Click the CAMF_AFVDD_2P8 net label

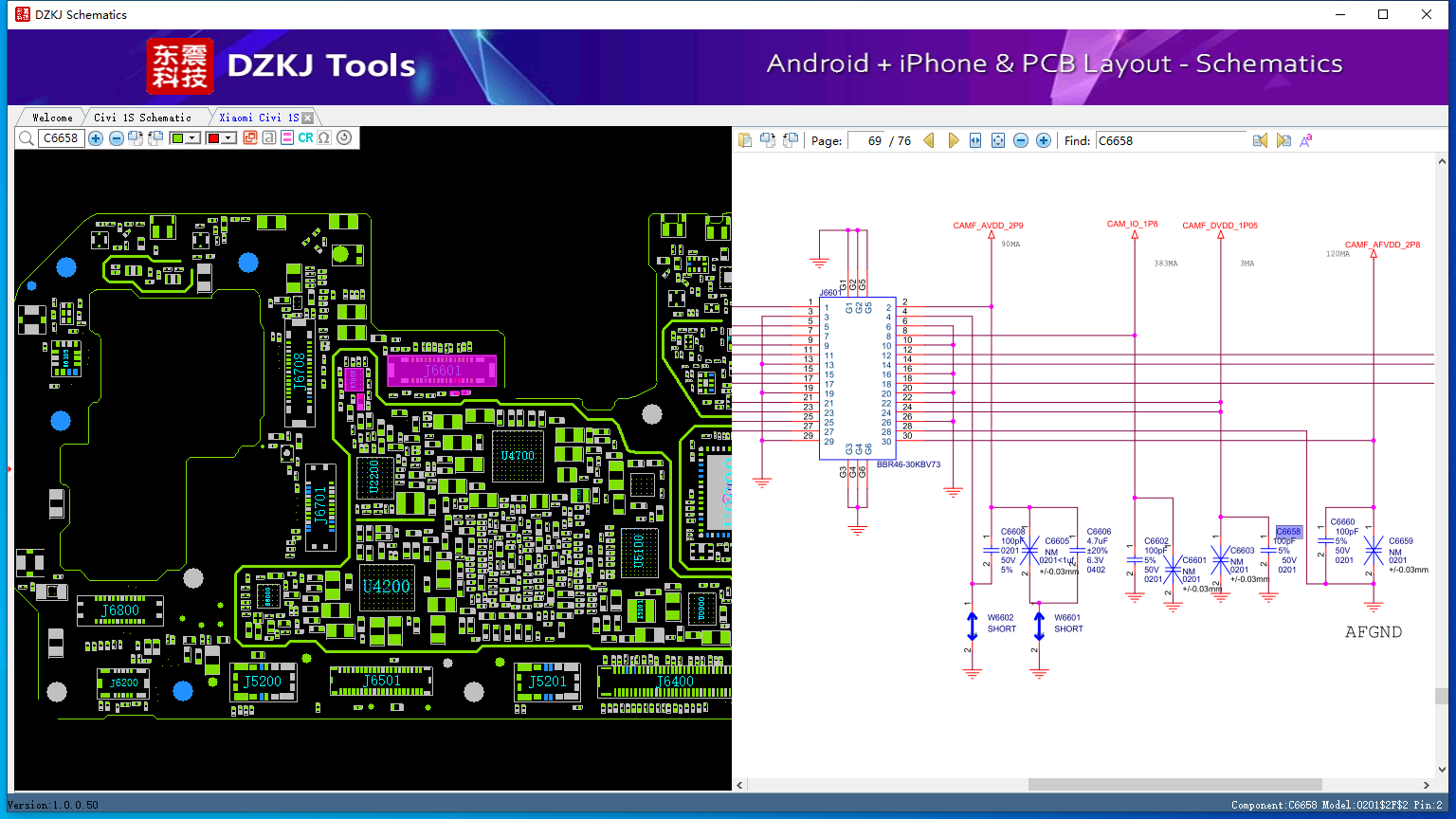tap(1382, 245)
